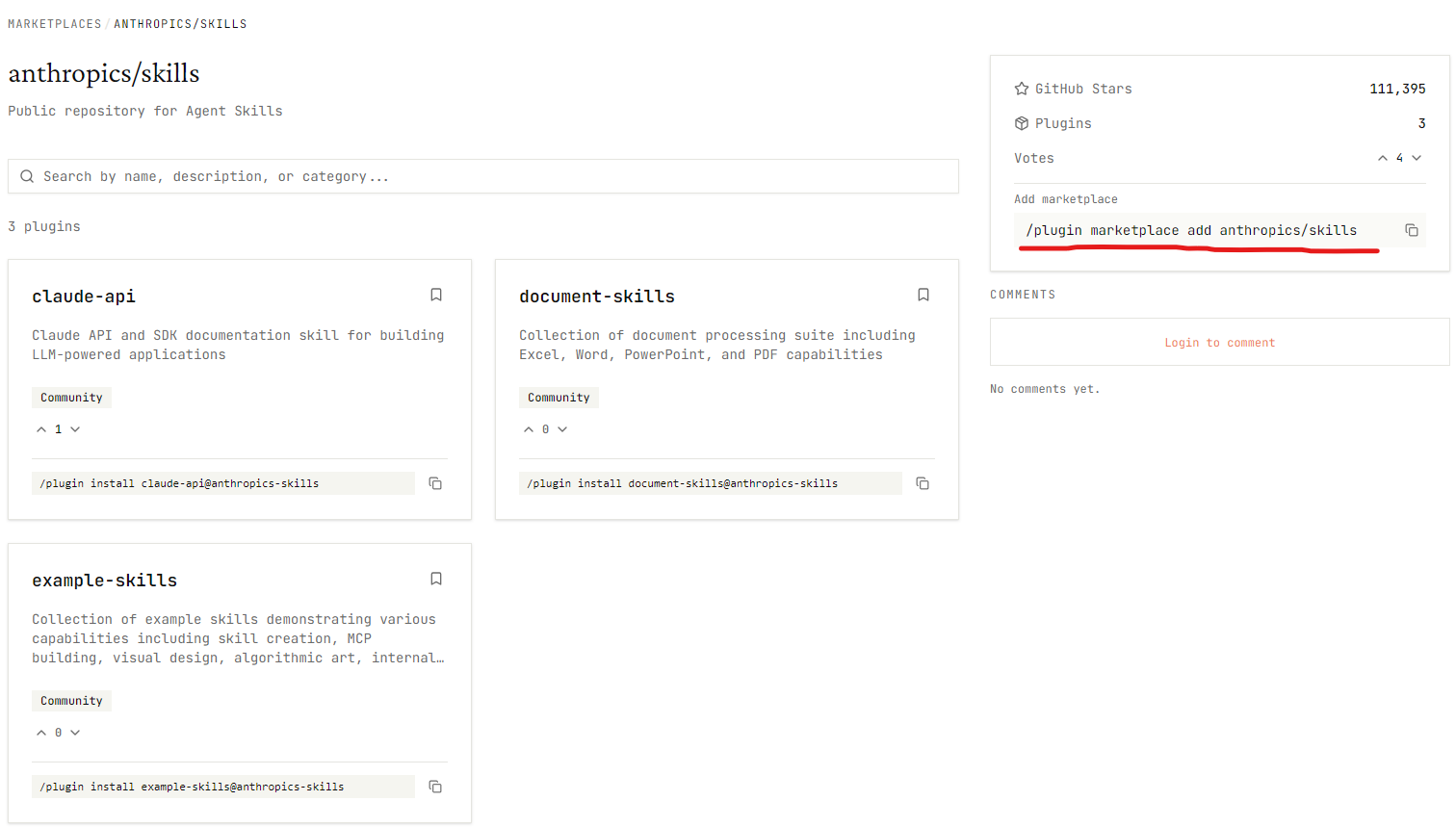Focus the plugin search field
1456x827 pixels.
click(483, 176)
